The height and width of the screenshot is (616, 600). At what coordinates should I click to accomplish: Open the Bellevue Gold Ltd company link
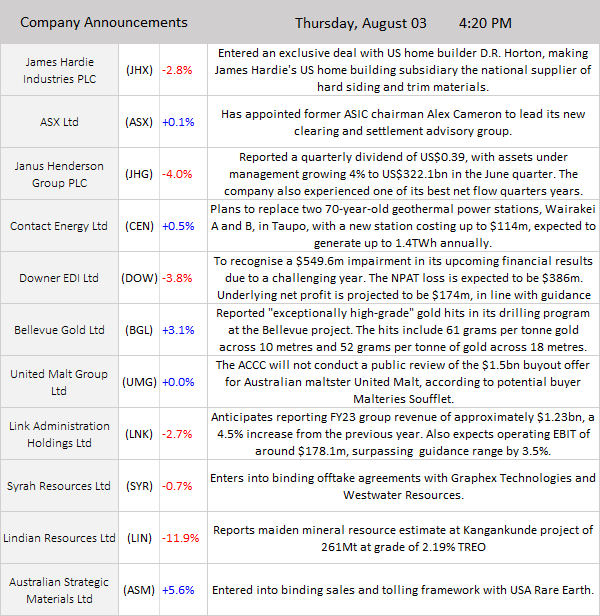[59, 330]
